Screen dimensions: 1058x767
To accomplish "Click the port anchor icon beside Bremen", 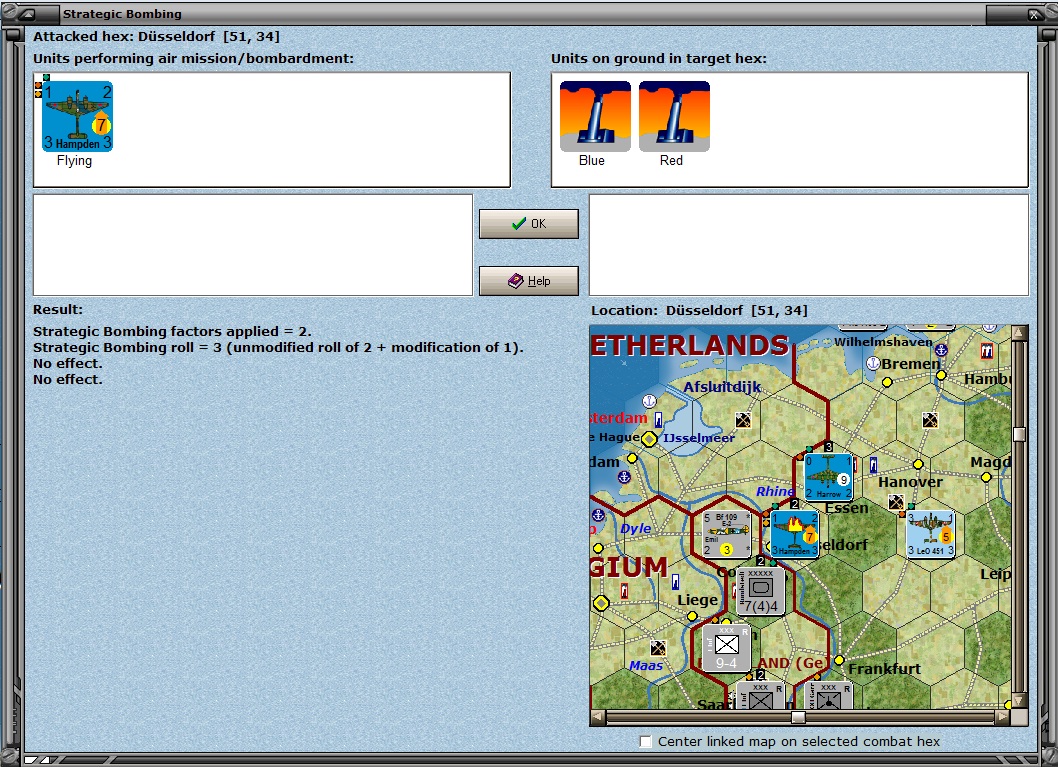I will click(x=872, y=364).
